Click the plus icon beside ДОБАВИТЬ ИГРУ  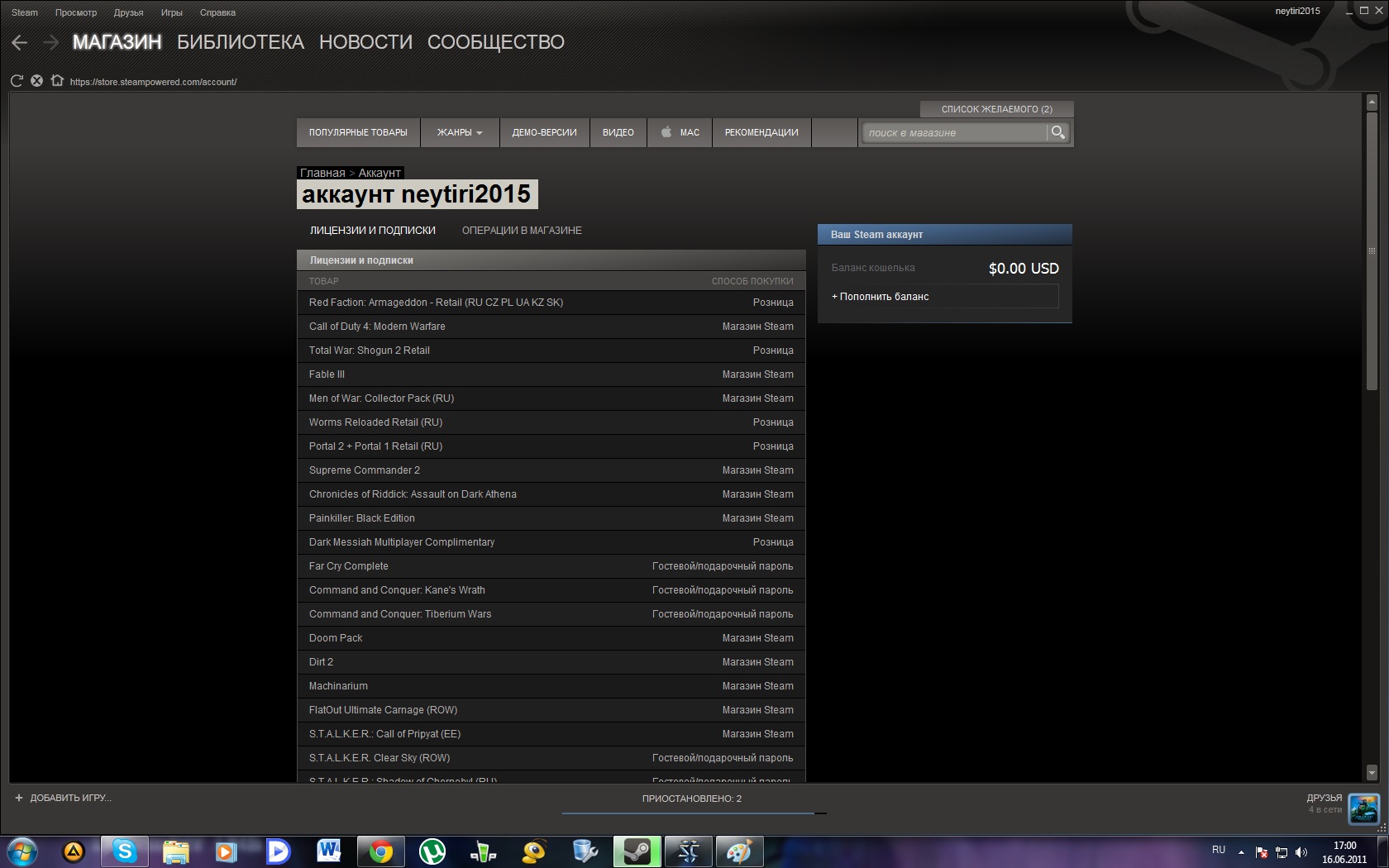tap(19, 798)
